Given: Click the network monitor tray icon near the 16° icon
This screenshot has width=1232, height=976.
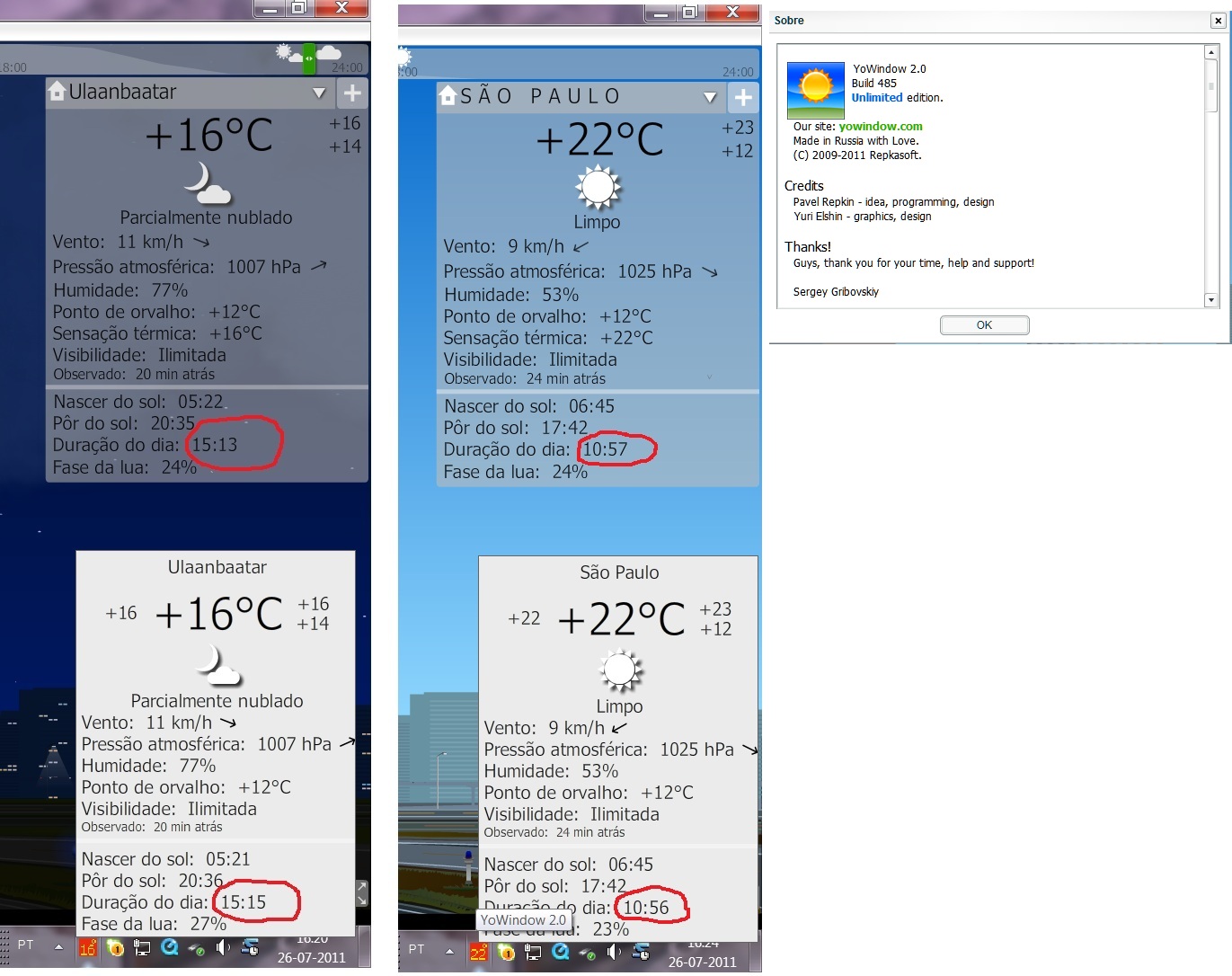Looking at the screenshot, I should point(142,947).
